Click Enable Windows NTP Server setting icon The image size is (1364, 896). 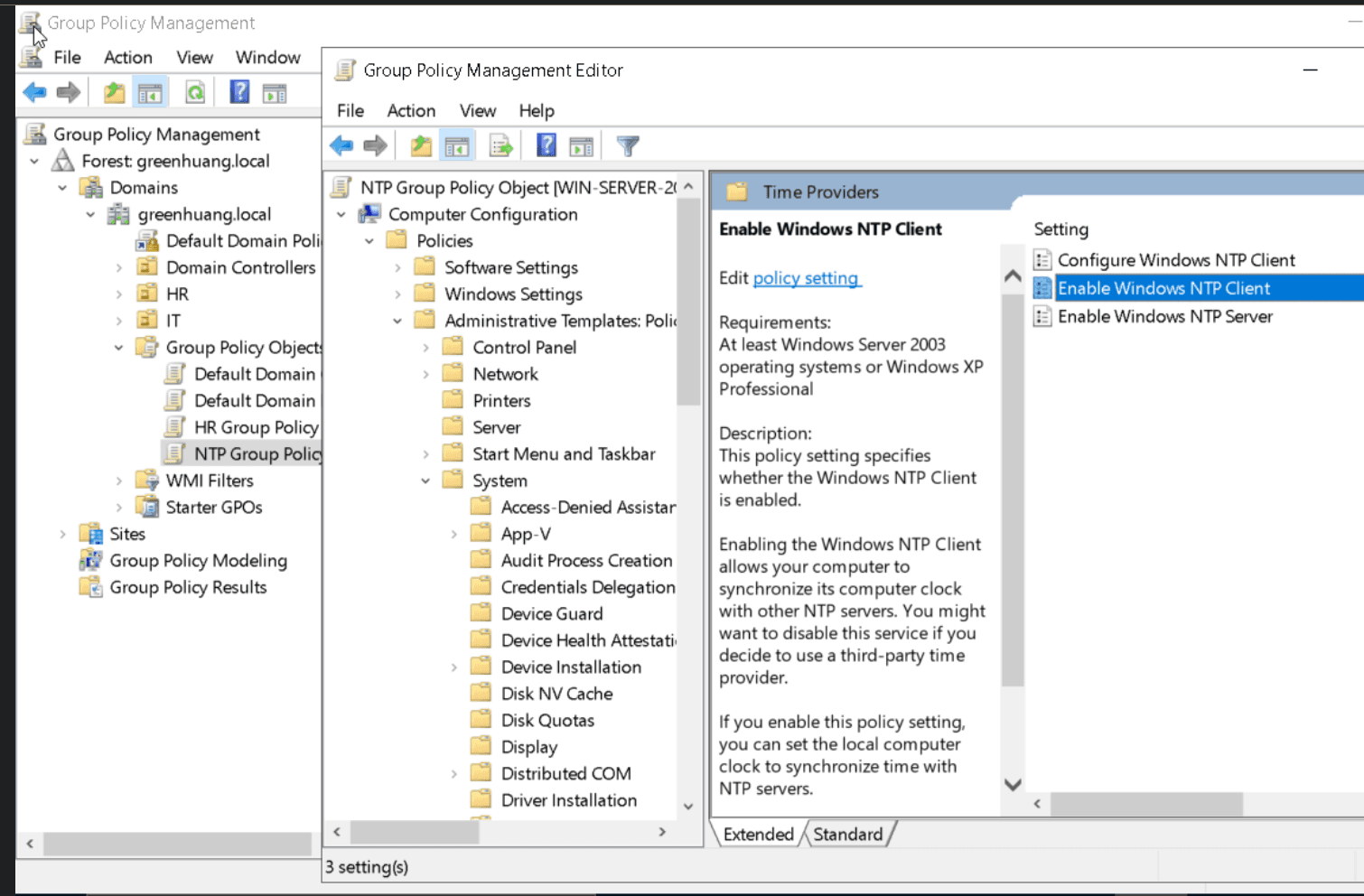1042,316
